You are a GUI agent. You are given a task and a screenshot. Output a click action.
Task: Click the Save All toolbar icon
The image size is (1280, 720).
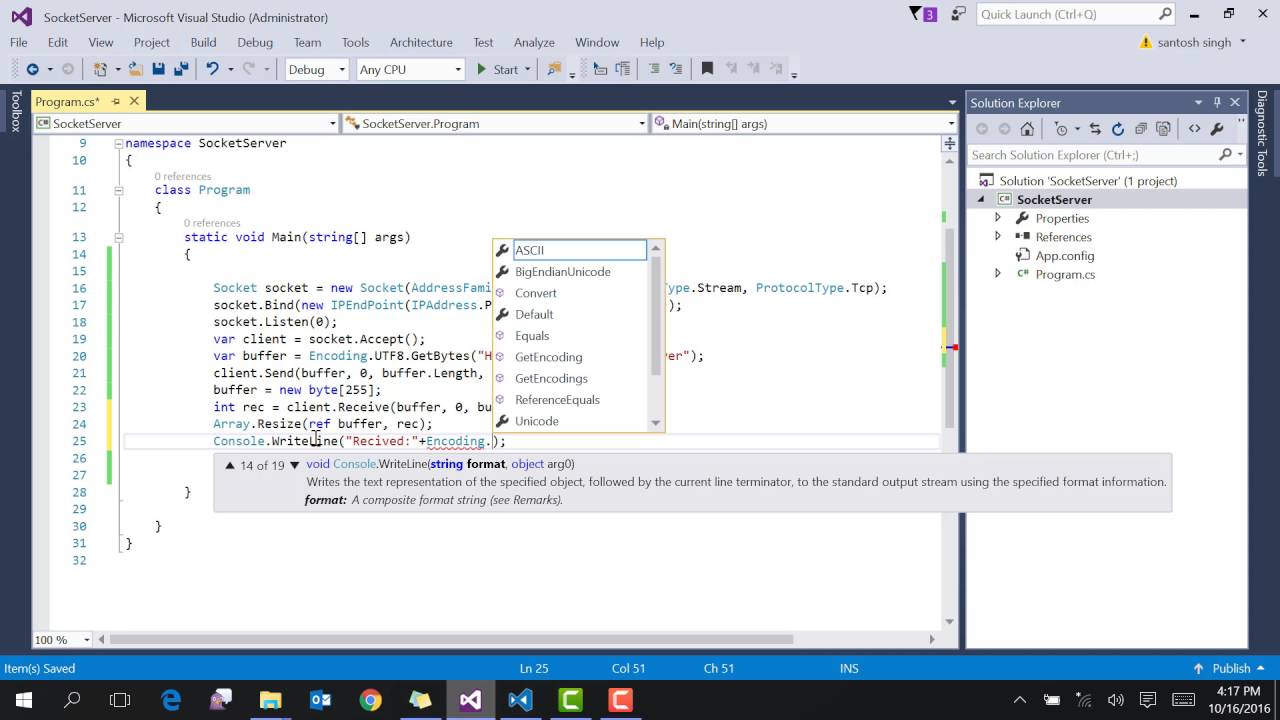181,69
